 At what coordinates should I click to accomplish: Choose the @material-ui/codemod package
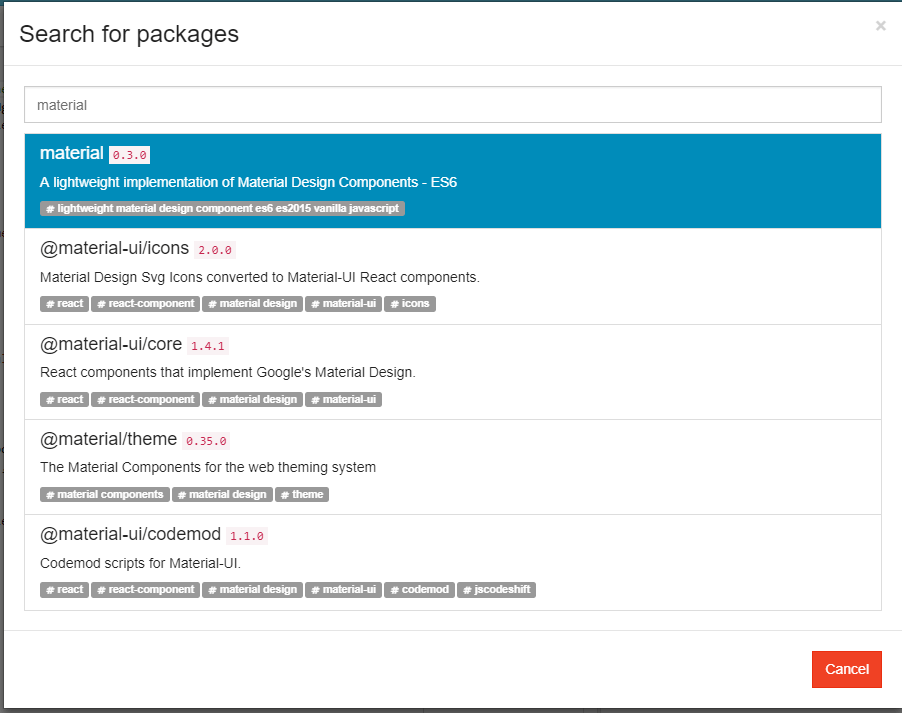[453, 563]
